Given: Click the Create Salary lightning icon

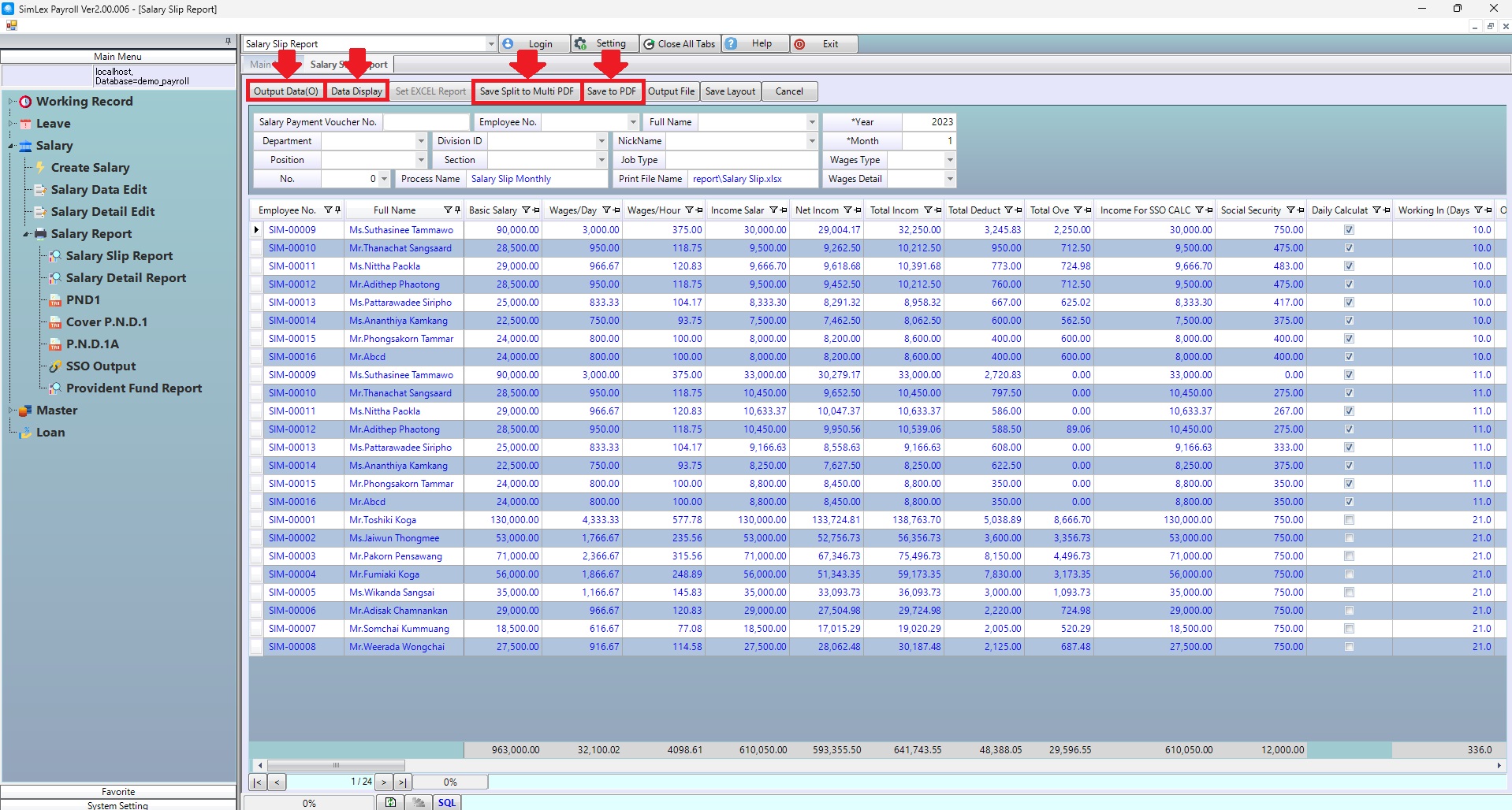Looking at the screenshot, I should 40,168.
